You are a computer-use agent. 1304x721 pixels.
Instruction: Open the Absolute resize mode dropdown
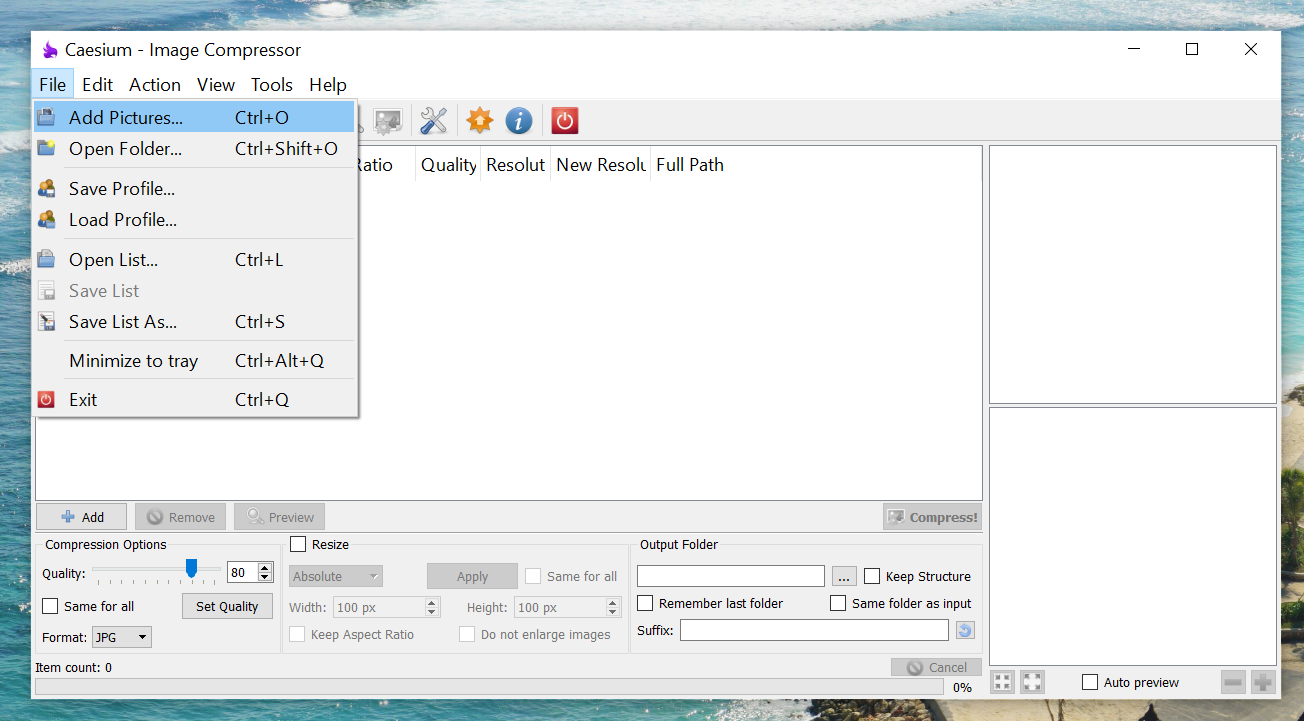[335, 576]
